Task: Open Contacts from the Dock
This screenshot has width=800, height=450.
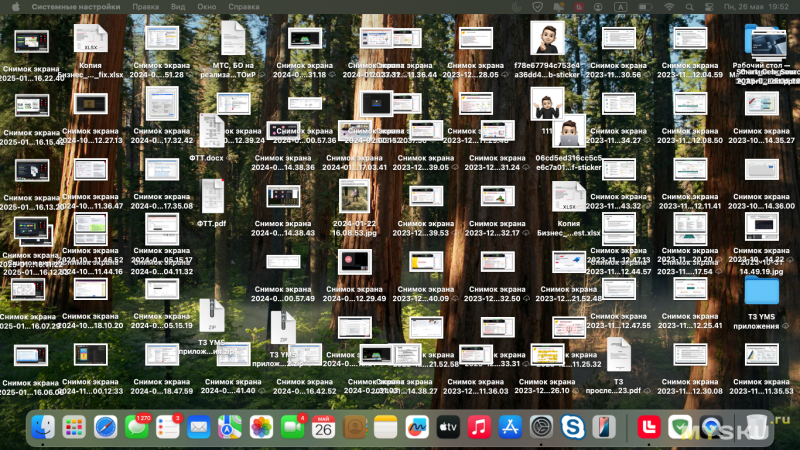Action: point(355,427)
